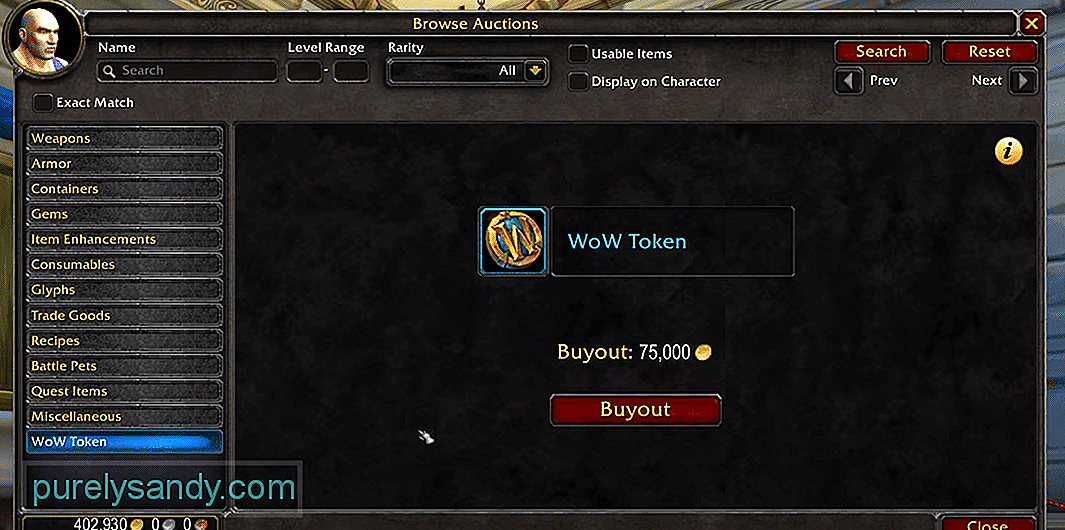Click the minimum level range field
Viewport: 1065px width, 530px height.
pyautogui.click(x=304, y=71)
